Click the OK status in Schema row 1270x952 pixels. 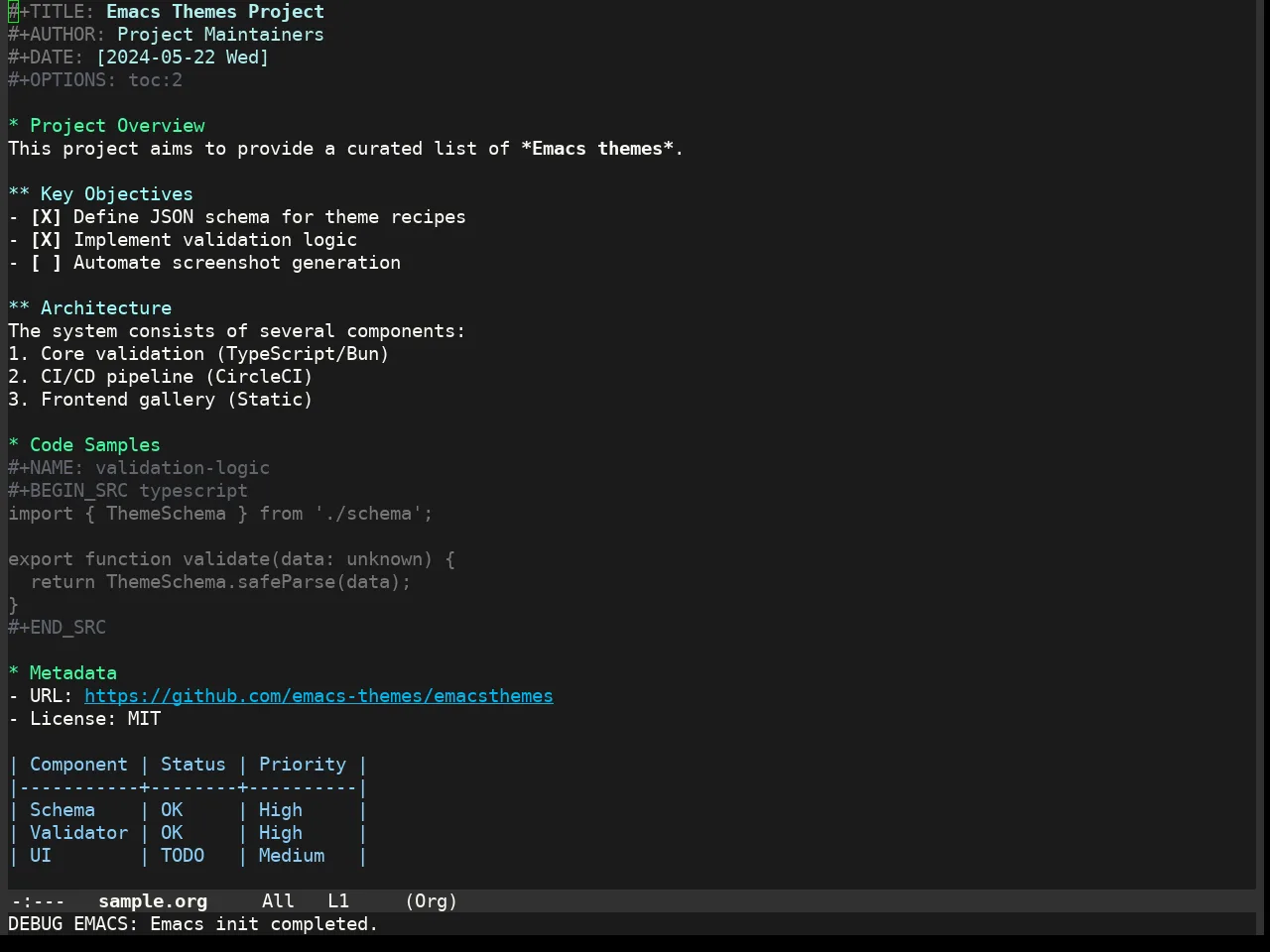tap(172, 810)
